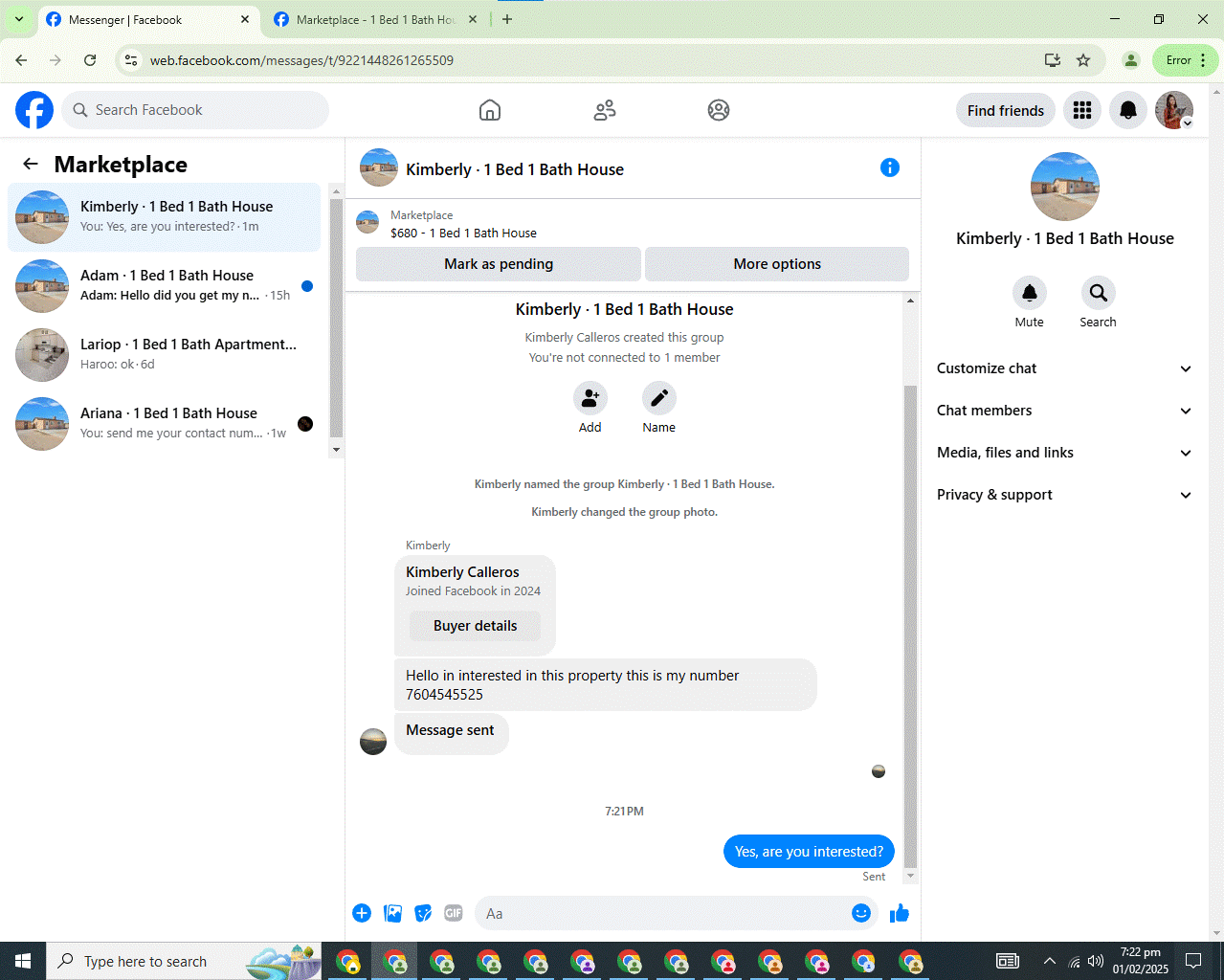1224x980 pixels.
Task: Open the Windows Start button
Action: pos(23,961)
